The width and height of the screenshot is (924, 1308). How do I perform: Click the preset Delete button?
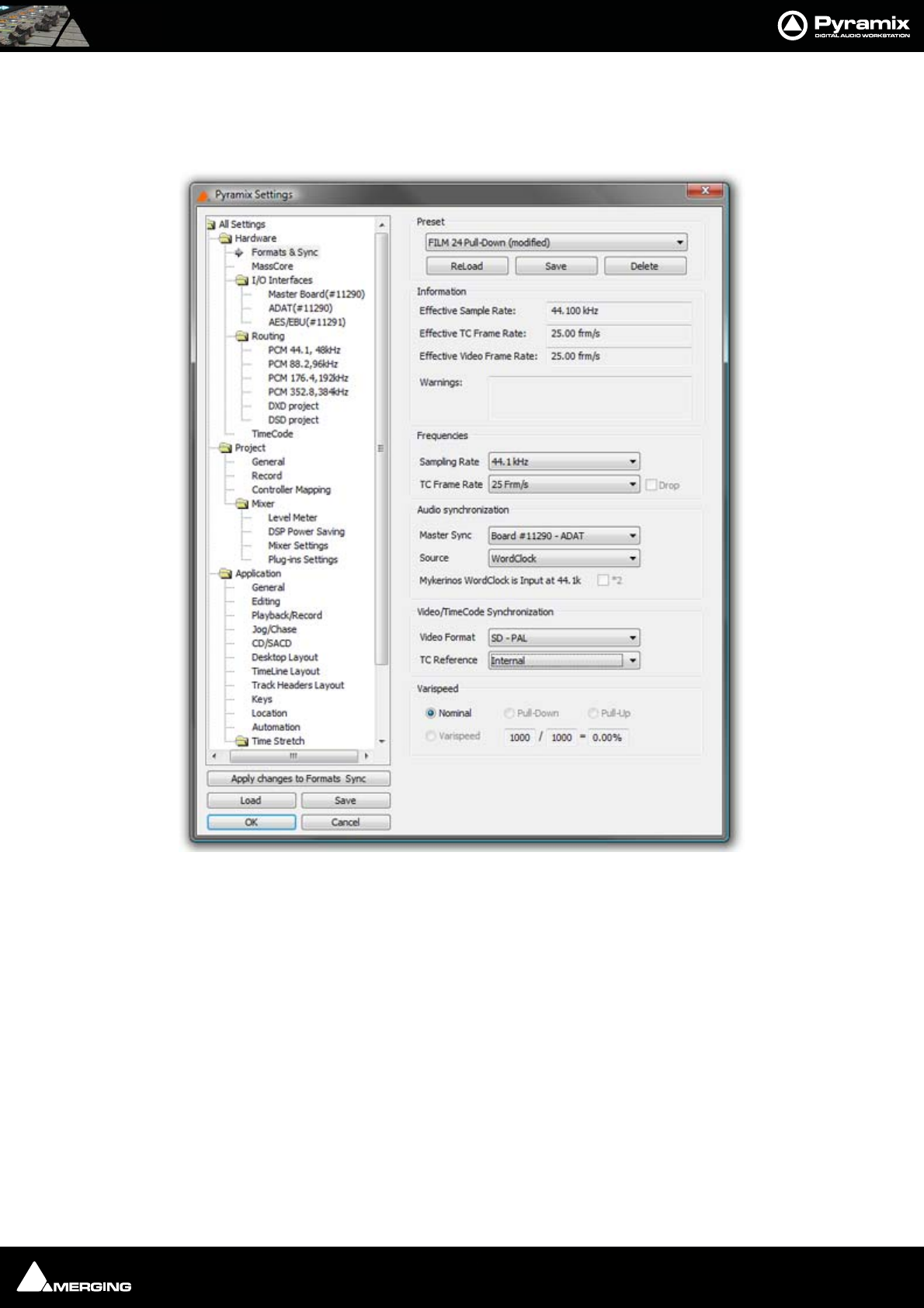(644, 266)
